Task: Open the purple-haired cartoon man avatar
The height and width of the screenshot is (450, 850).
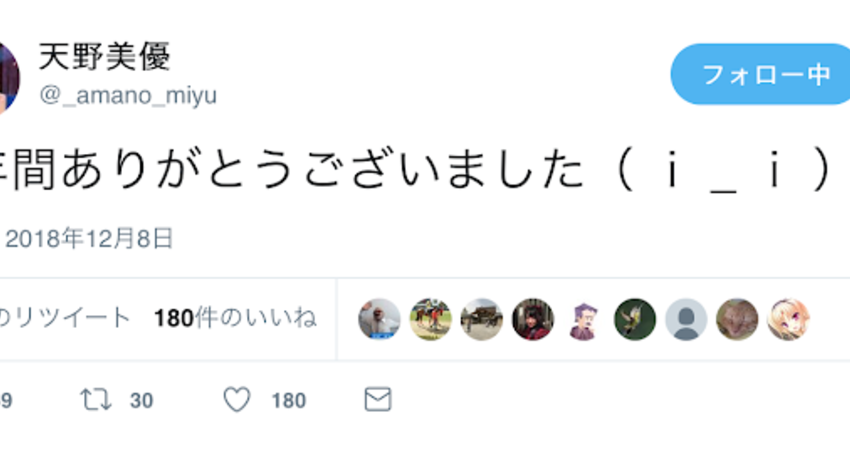Action: click(x=584, y=319)
